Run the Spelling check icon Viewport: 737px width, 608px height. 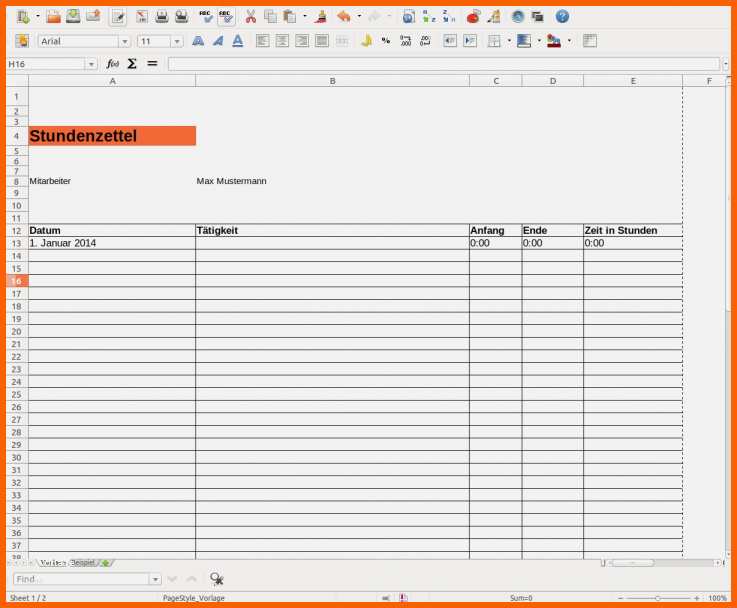pos(205,17)
